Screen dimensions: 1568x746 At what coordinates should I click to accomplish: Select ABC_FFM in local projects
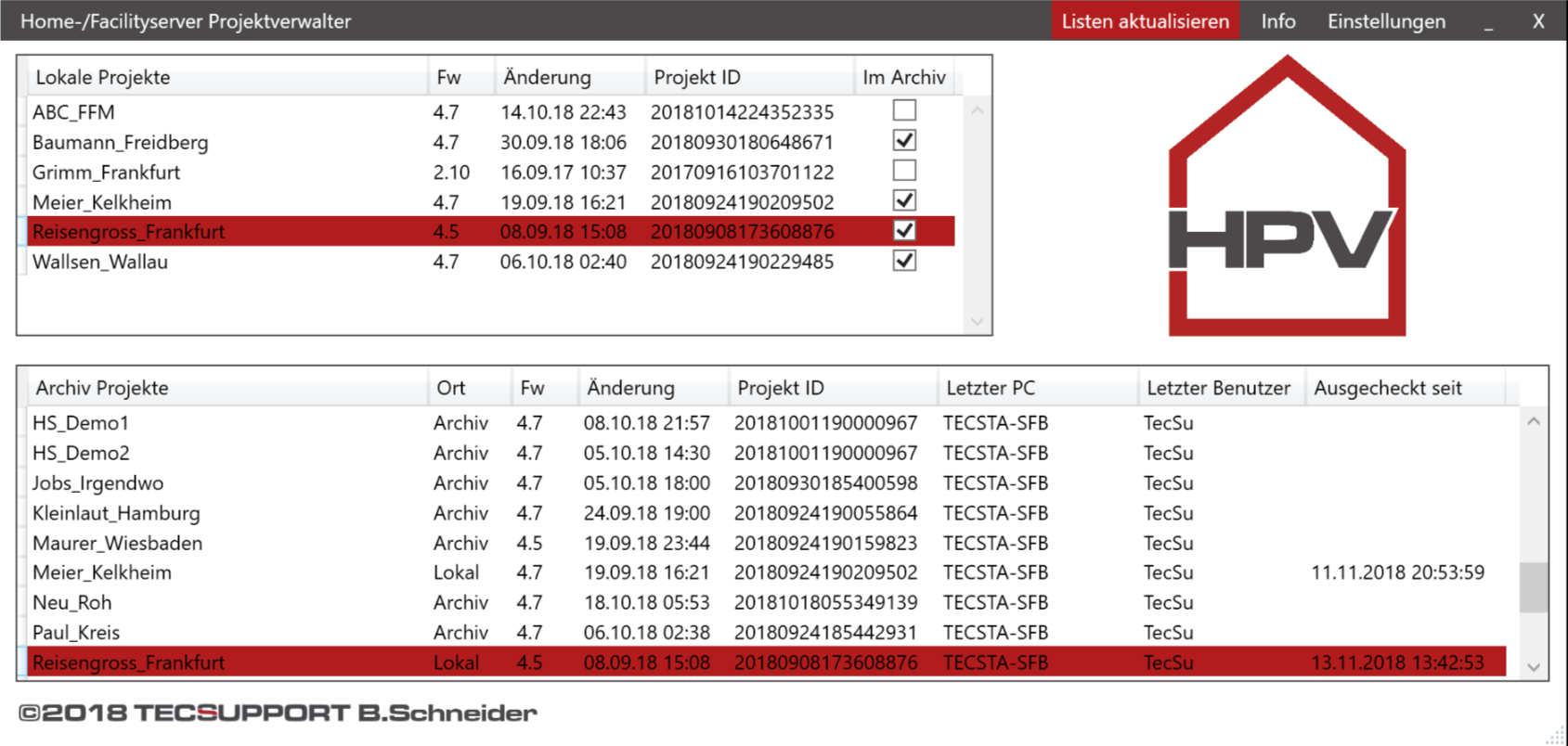point(74,112)
